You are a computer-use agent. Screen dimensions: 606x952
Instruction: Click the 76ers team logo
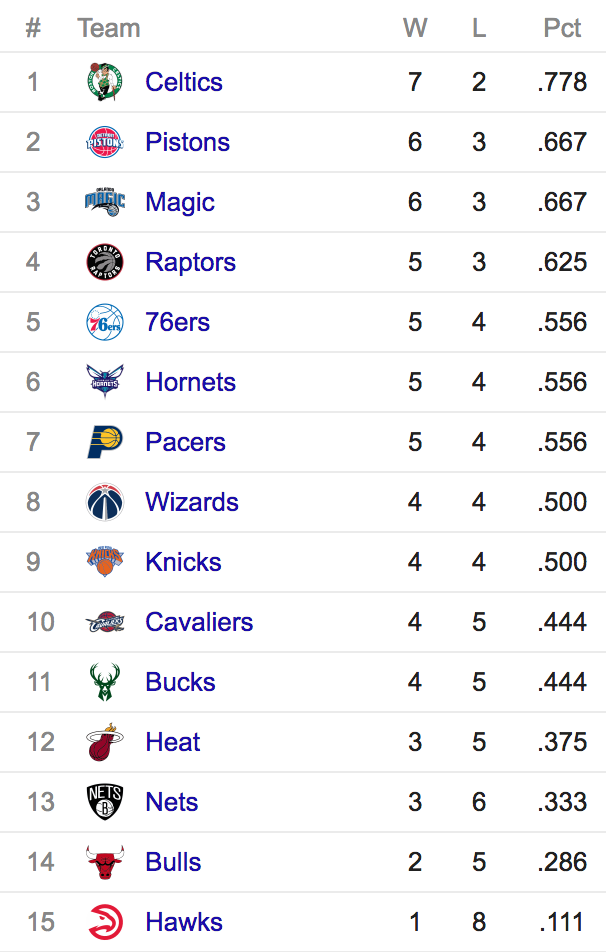[105, 322]
